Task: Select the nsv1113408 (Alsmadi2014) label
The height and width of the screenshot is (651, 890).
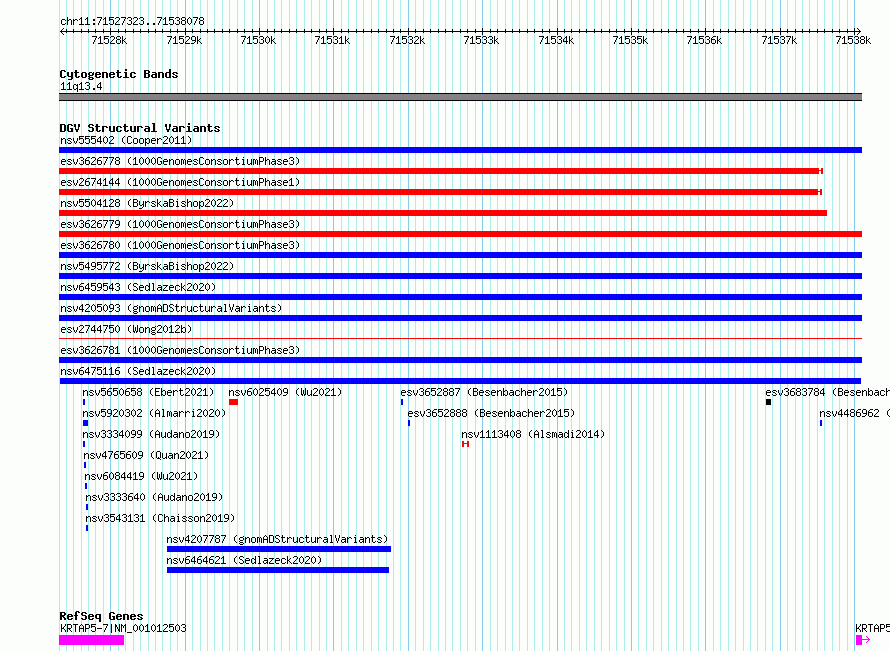Action: coord(533,434)
